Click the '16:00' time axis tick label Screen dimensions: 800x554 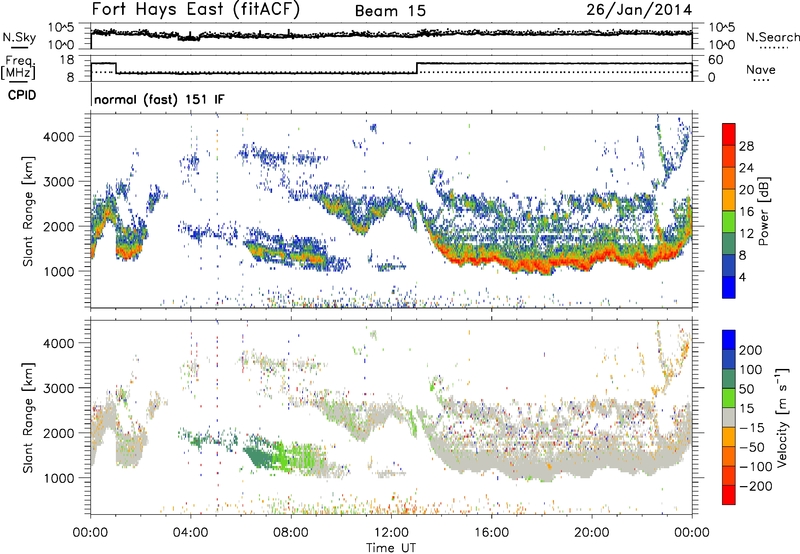tap(491, 533)
